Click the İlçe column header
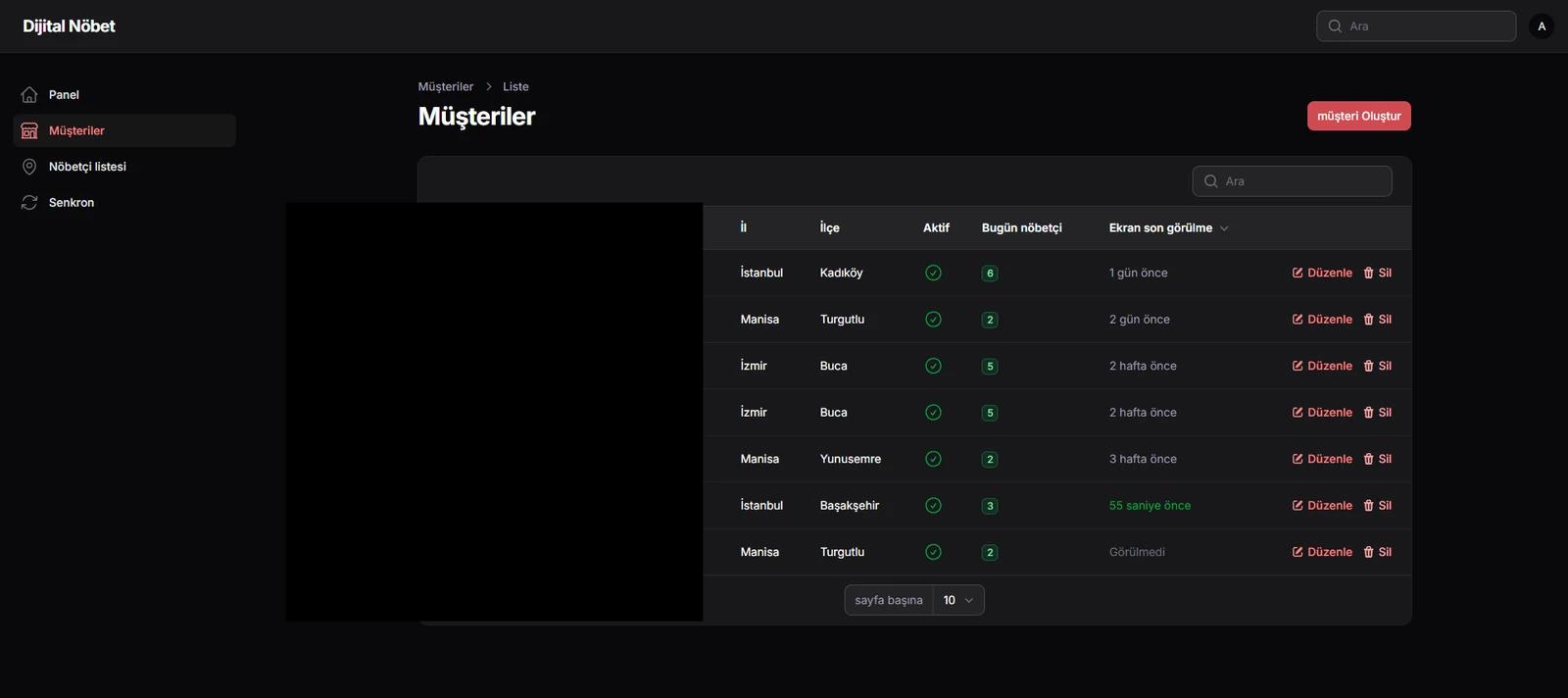Viewport: 1568px width, 698px height. coord(830,228)
